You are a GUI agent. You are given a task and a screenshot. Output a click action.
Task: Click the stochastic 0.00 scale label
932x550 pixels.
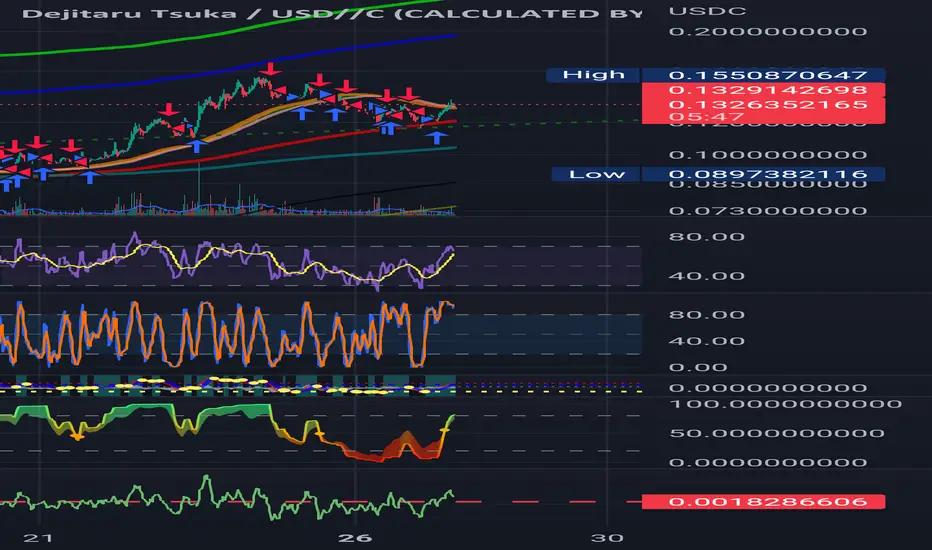click(x=698, y=367)
